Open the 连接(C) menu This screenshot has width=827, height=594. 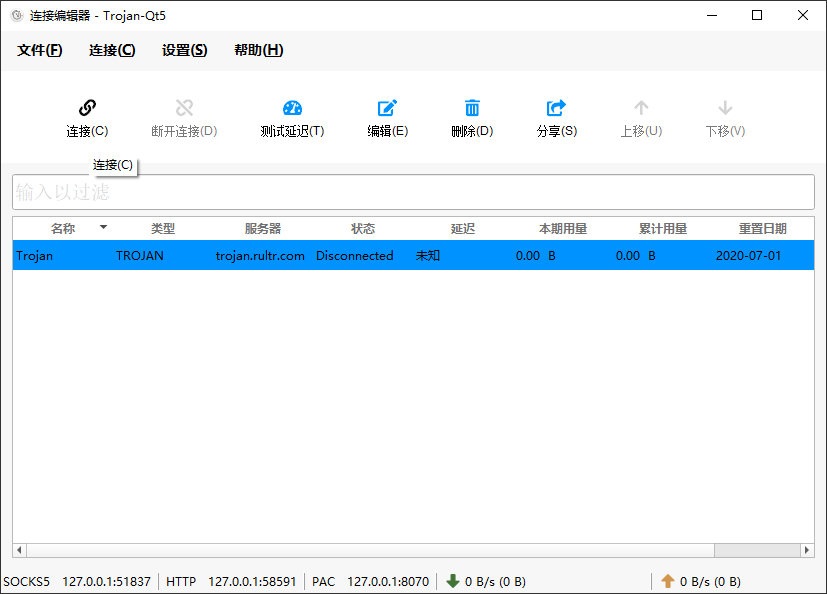coord(112,50)
